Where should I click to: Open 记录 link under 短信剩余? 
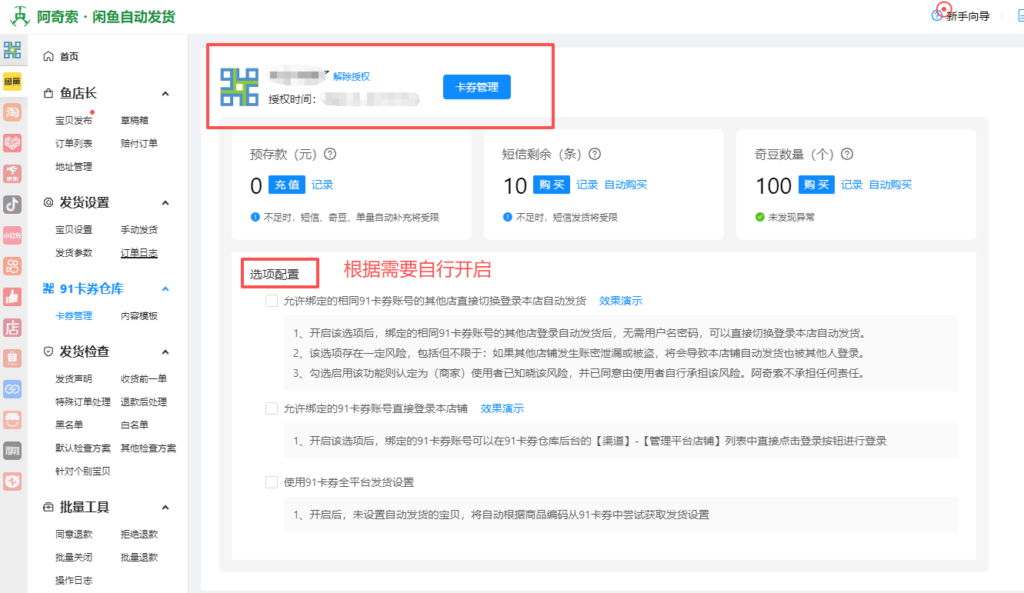pyautogui.click(x=587, y=185)
